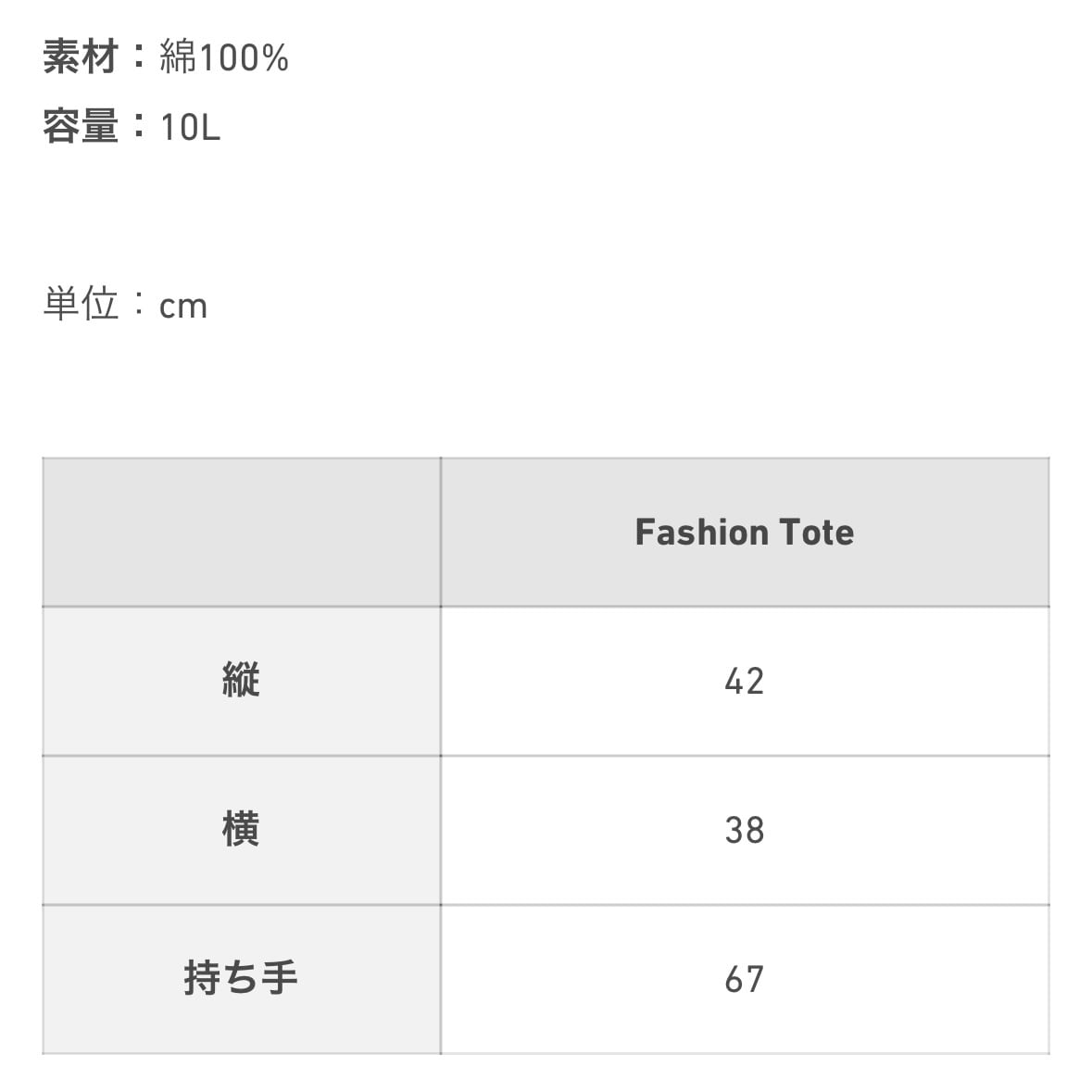1092x1092 pixels.
Task: Select the value 67 in the table
Action: tap(745, 979)
